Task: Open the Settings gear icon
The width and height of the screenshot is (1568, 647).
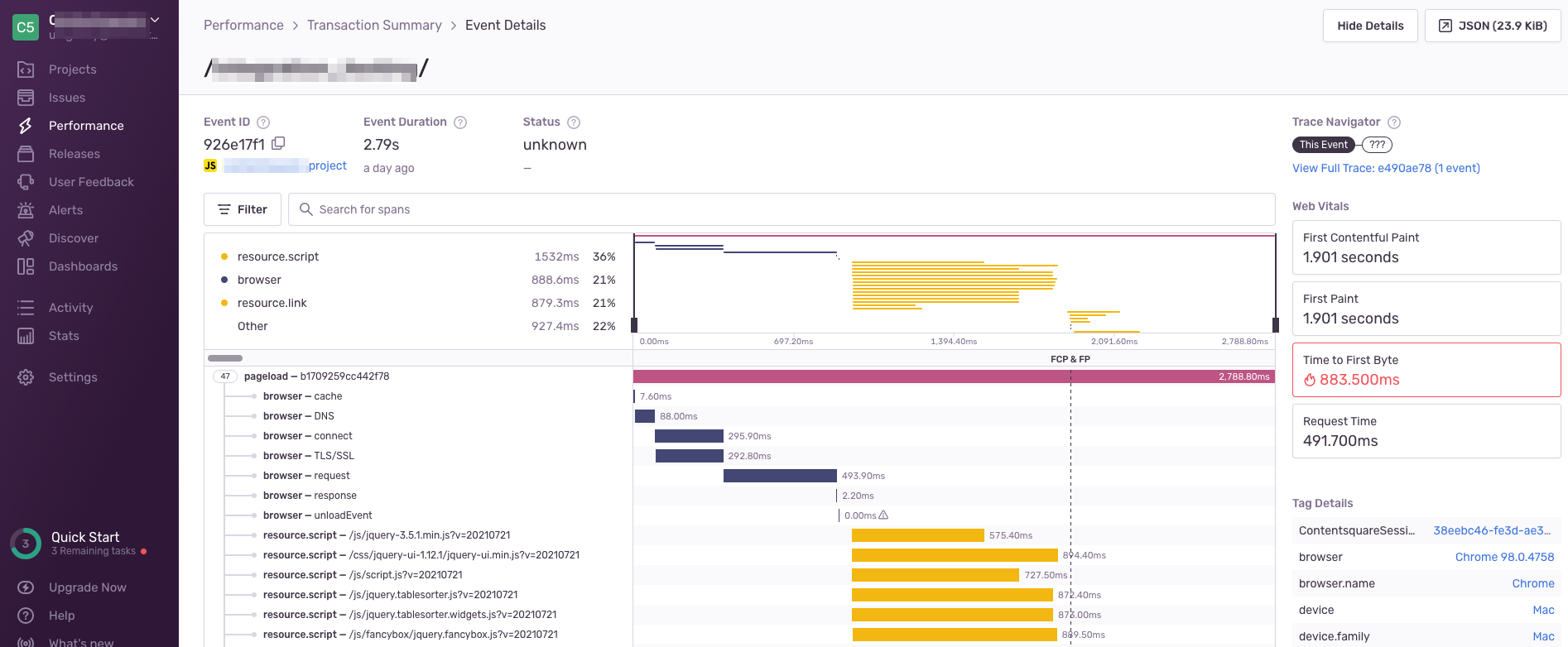Action: click(x=26, y=377)
